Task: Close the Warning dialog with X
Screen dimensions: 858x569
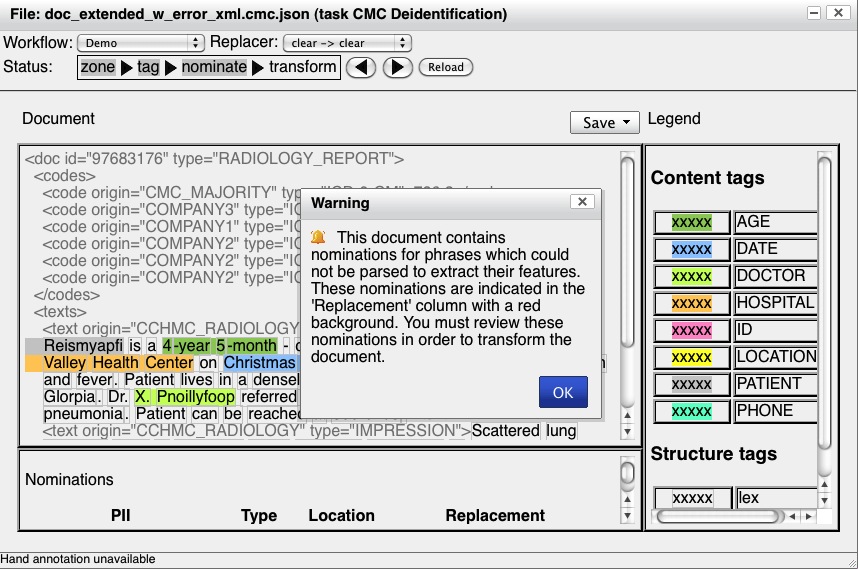Action: coord(582,201)
